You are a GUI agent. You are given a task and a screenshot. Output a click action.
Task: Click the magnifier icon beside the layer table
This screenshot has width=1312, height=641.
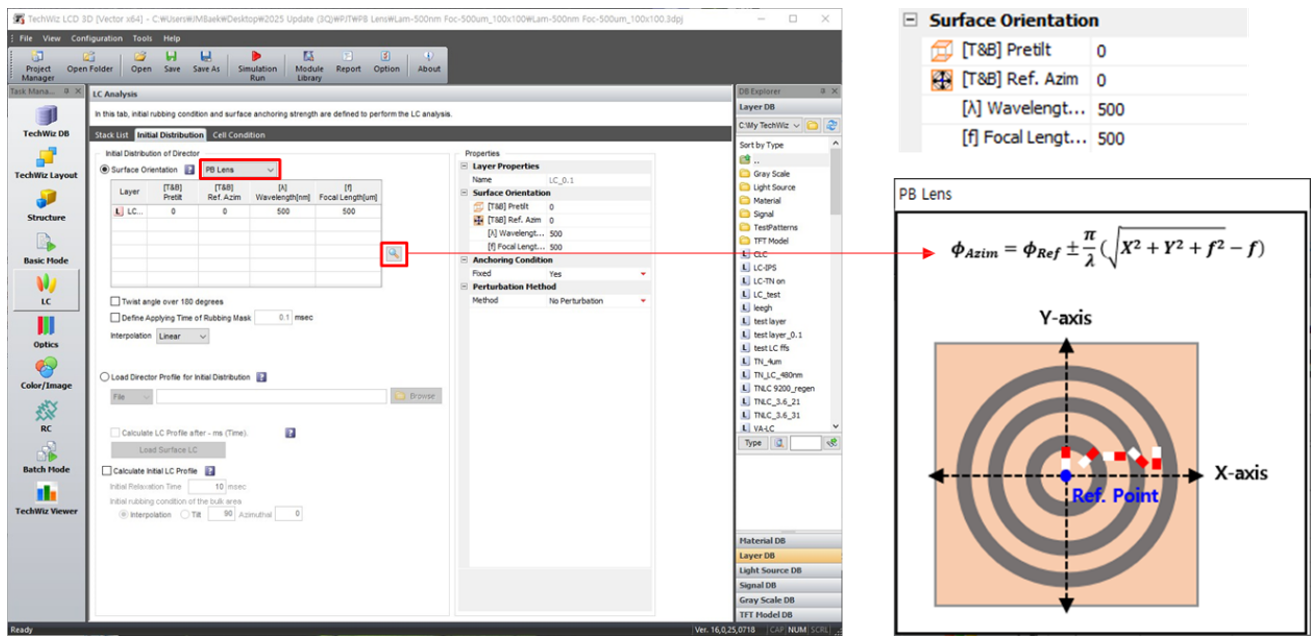394,254
